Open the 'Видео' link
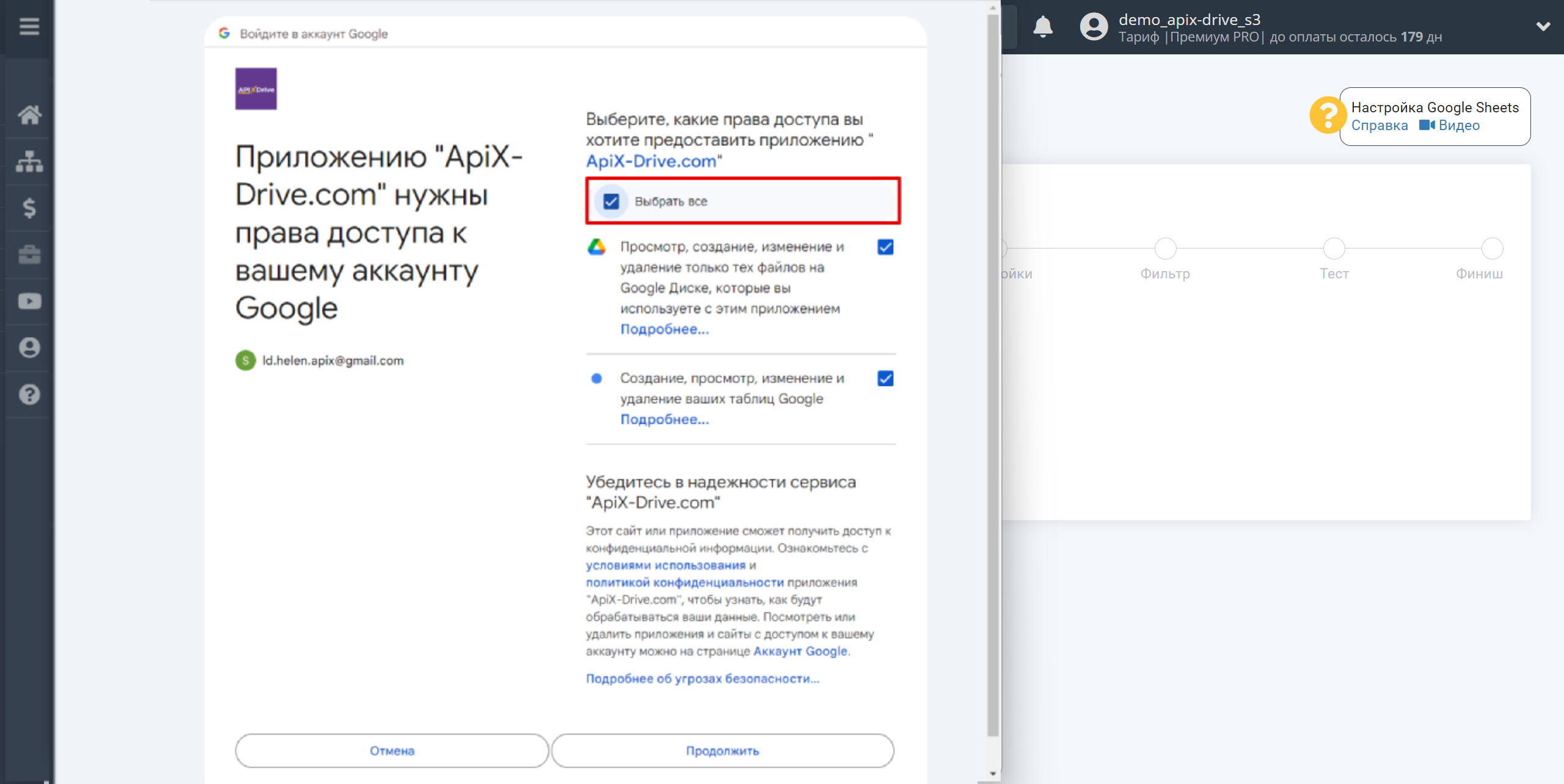Screen dimensions: 1564x784 [x=1459, y=125]
